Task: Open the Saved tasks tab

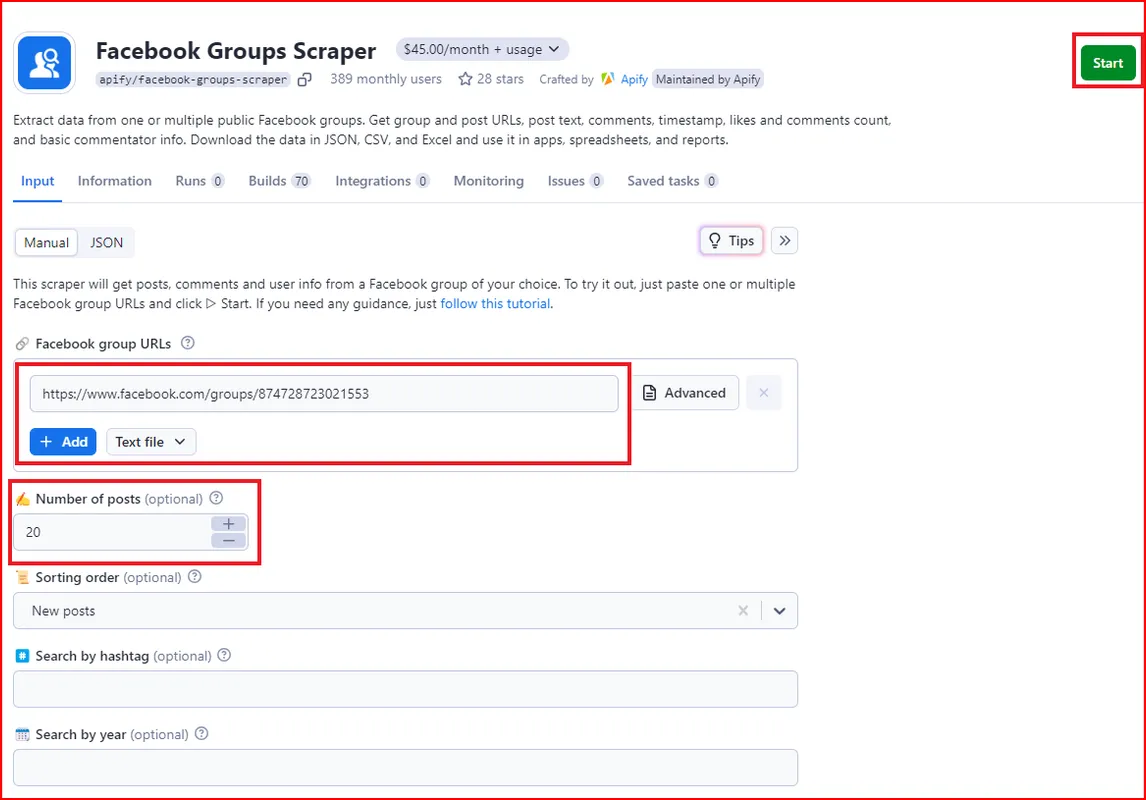Action: [672, 181]
